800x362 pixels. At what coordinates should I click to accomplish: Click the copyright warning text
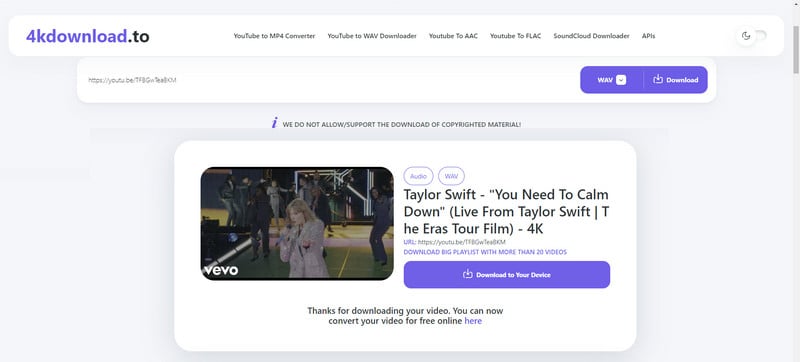click(x=402, y=124)
